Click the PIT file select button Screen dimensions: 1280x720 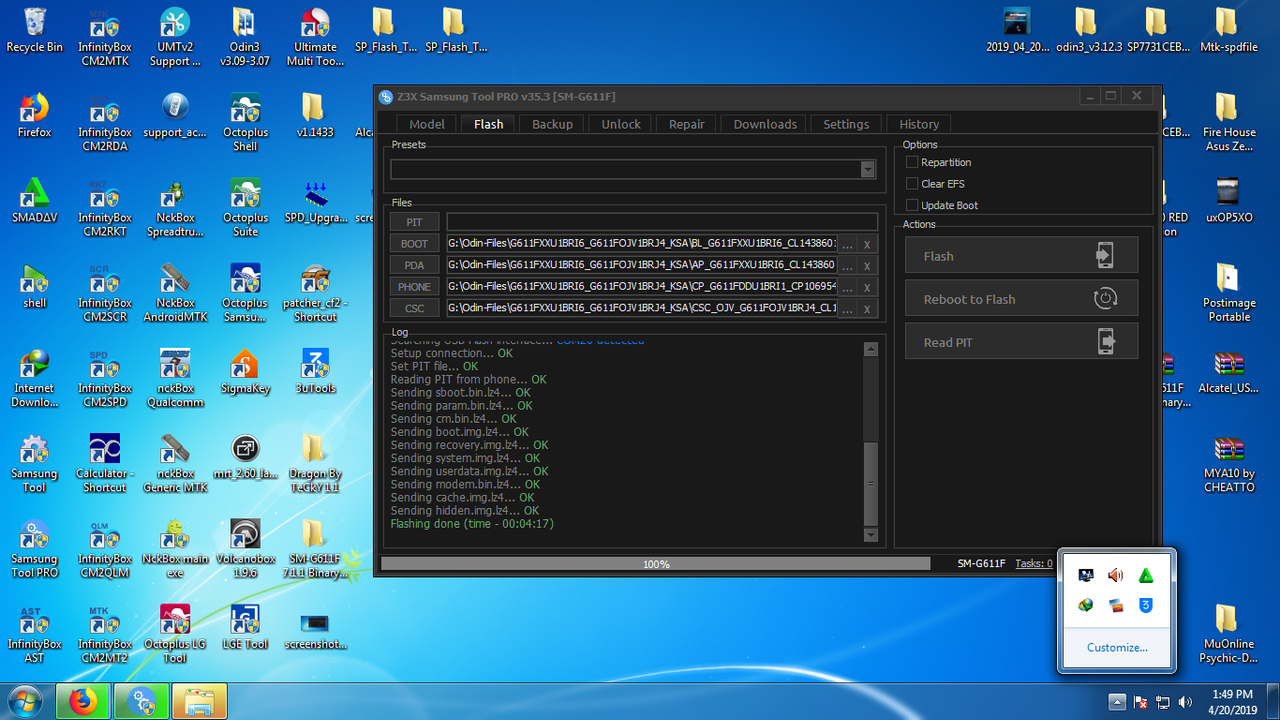point(414,222)
